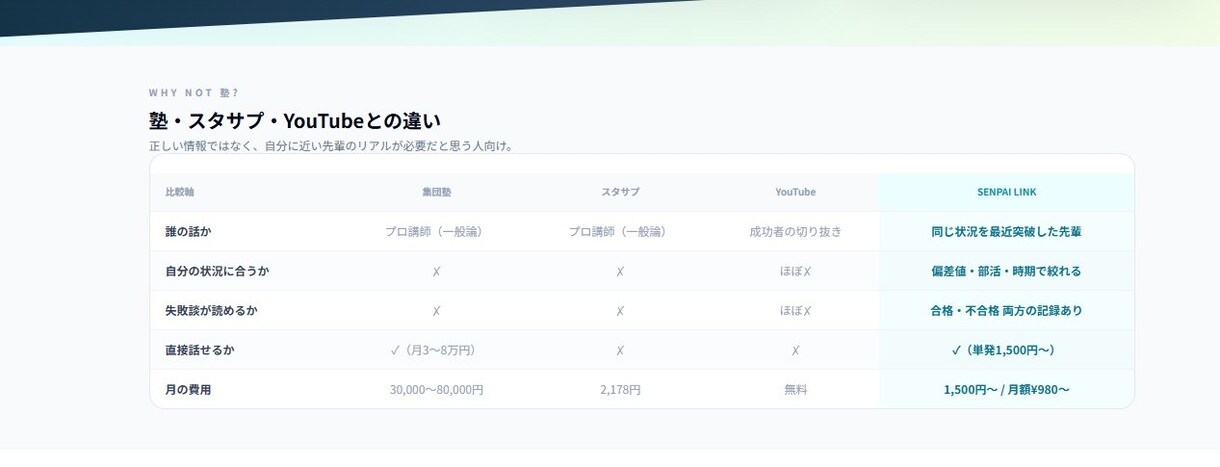The width and height of the screenshot is (1220, 467).
Task: Select the 成功者の切り抜き cell
Action: pyautogui.click(x=795, y=231)
